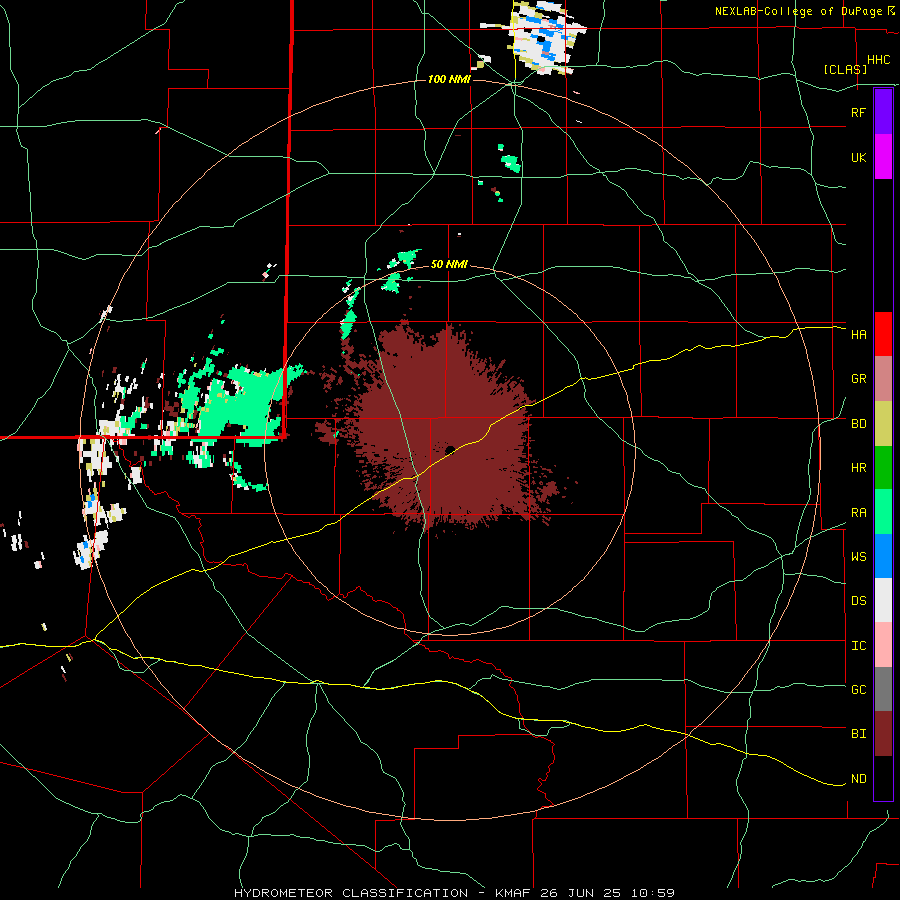The height and width of the screenshot is (900, 900).
Task: Click the BI brown legend swatch
Action: pos(883,734)
